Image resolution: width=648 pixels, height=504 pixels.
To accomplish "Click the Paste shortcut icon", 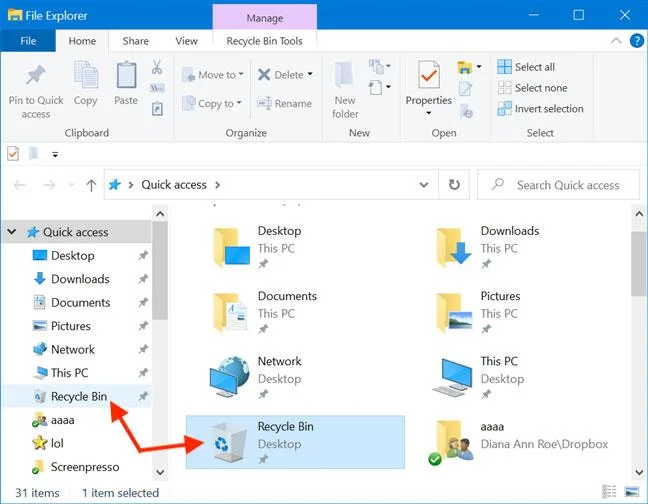I will tap(157, 109).
